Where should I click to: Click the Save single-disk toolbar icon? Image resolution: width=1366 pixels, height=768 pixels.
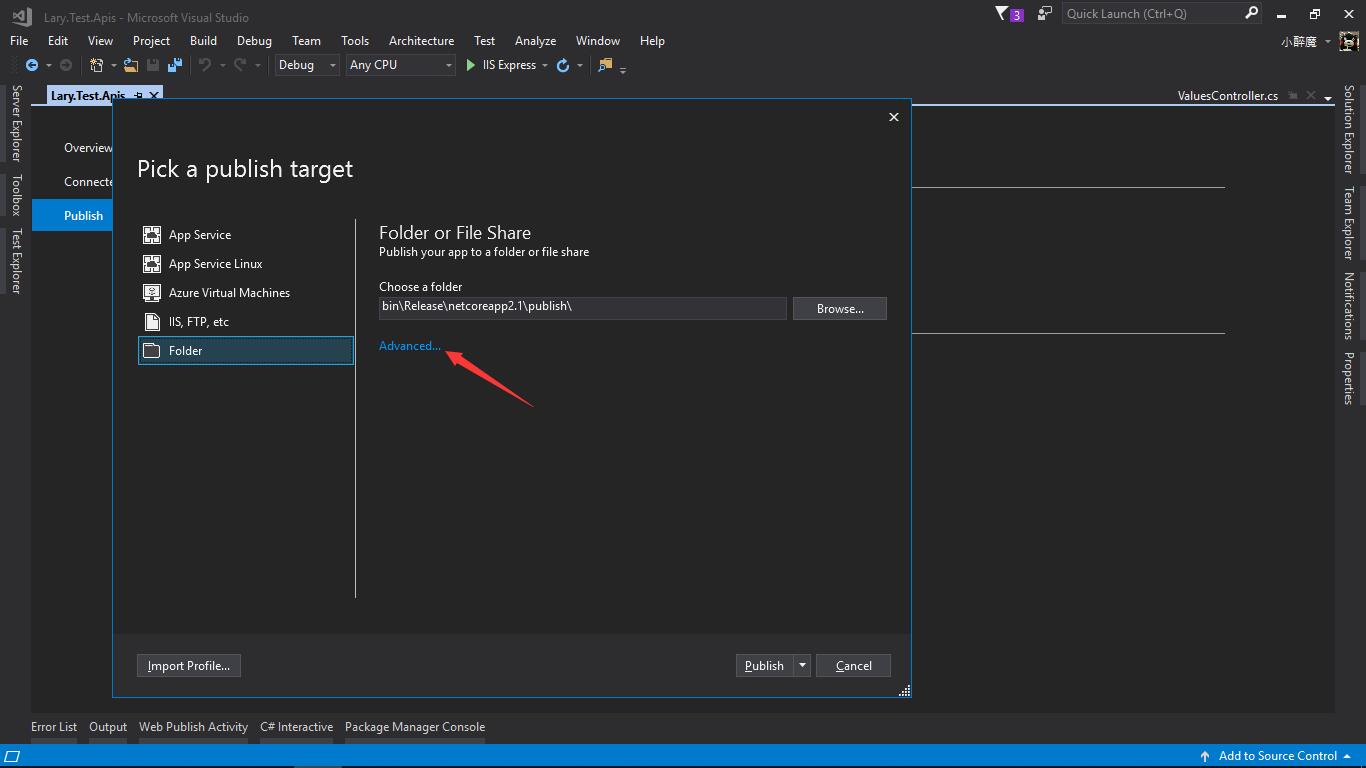pos(153,65)
